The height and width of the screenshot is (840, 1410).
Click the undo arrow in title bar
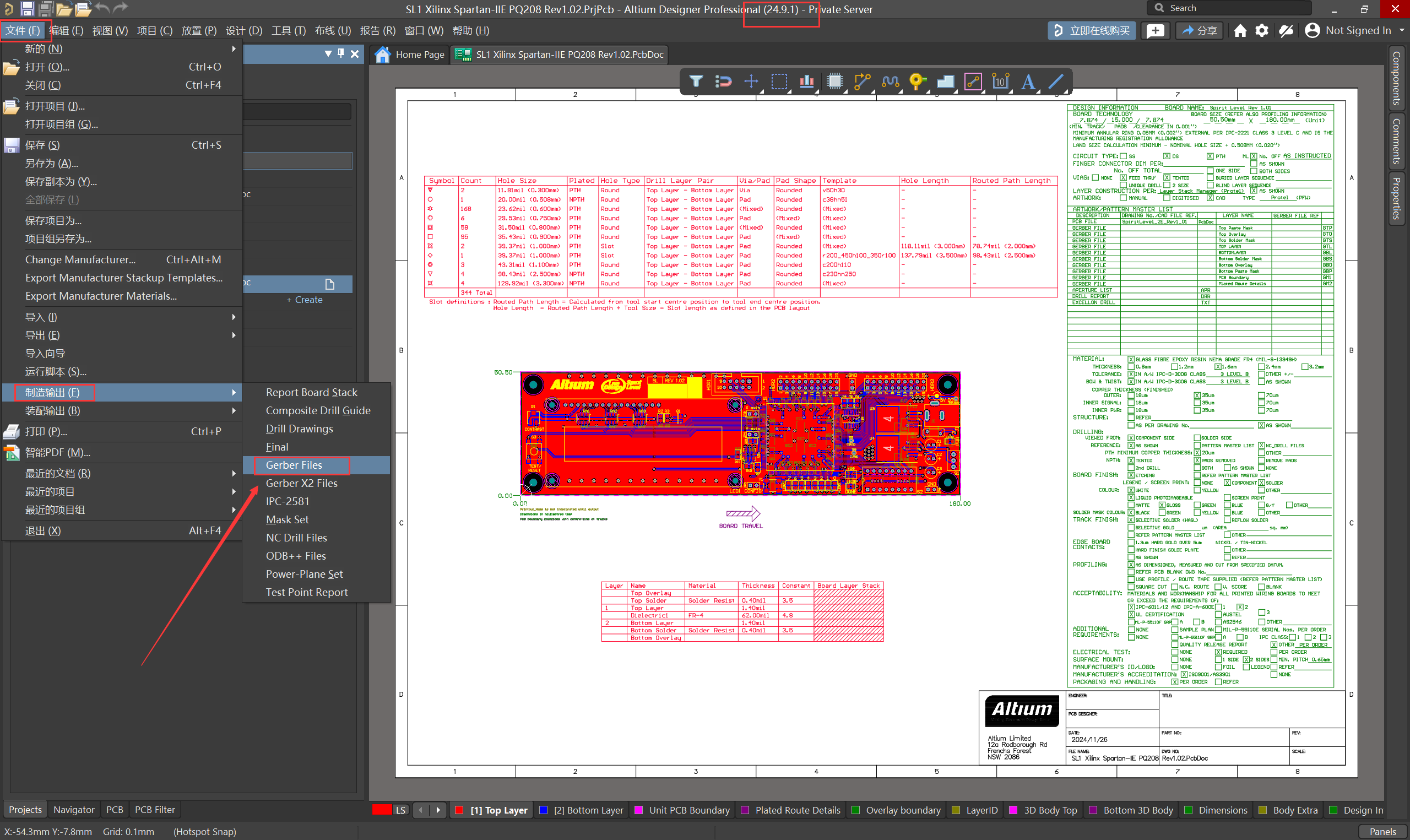point(102,8)
